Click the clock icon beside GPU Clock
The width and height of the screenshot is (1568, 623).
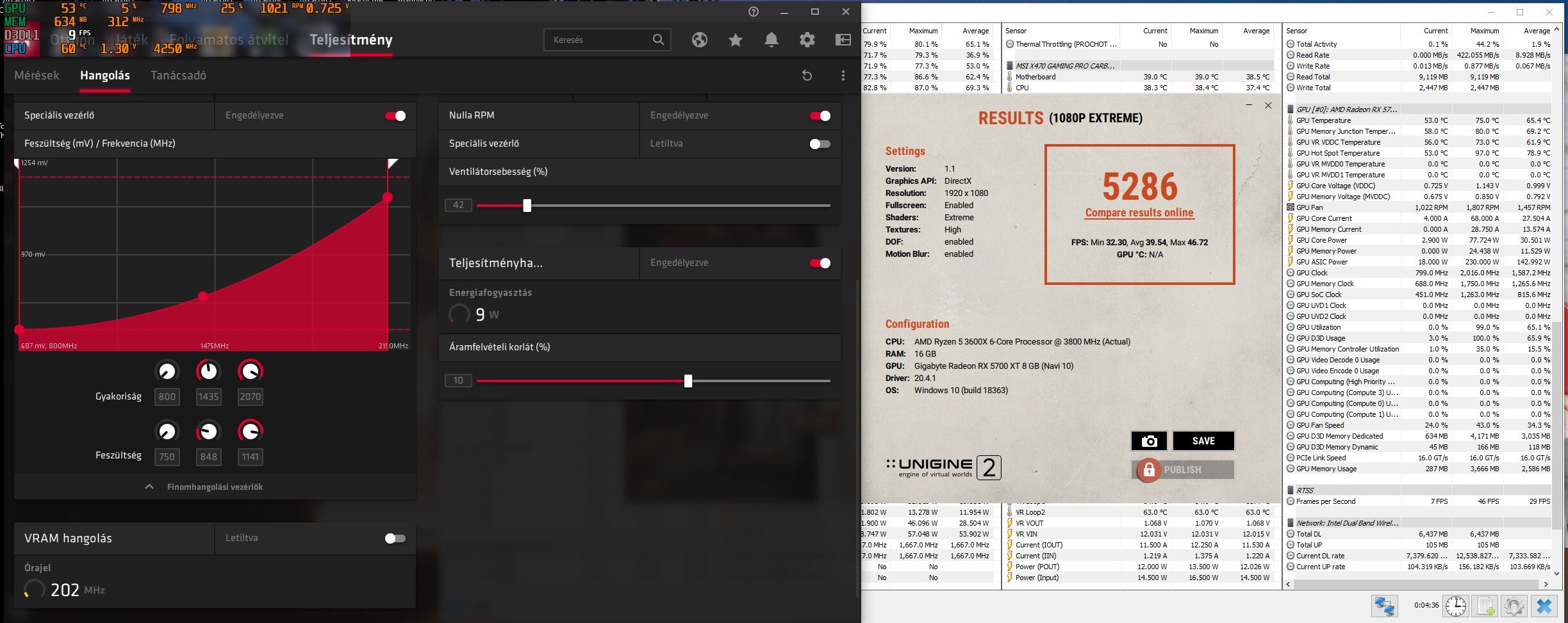pos(1291,273)
